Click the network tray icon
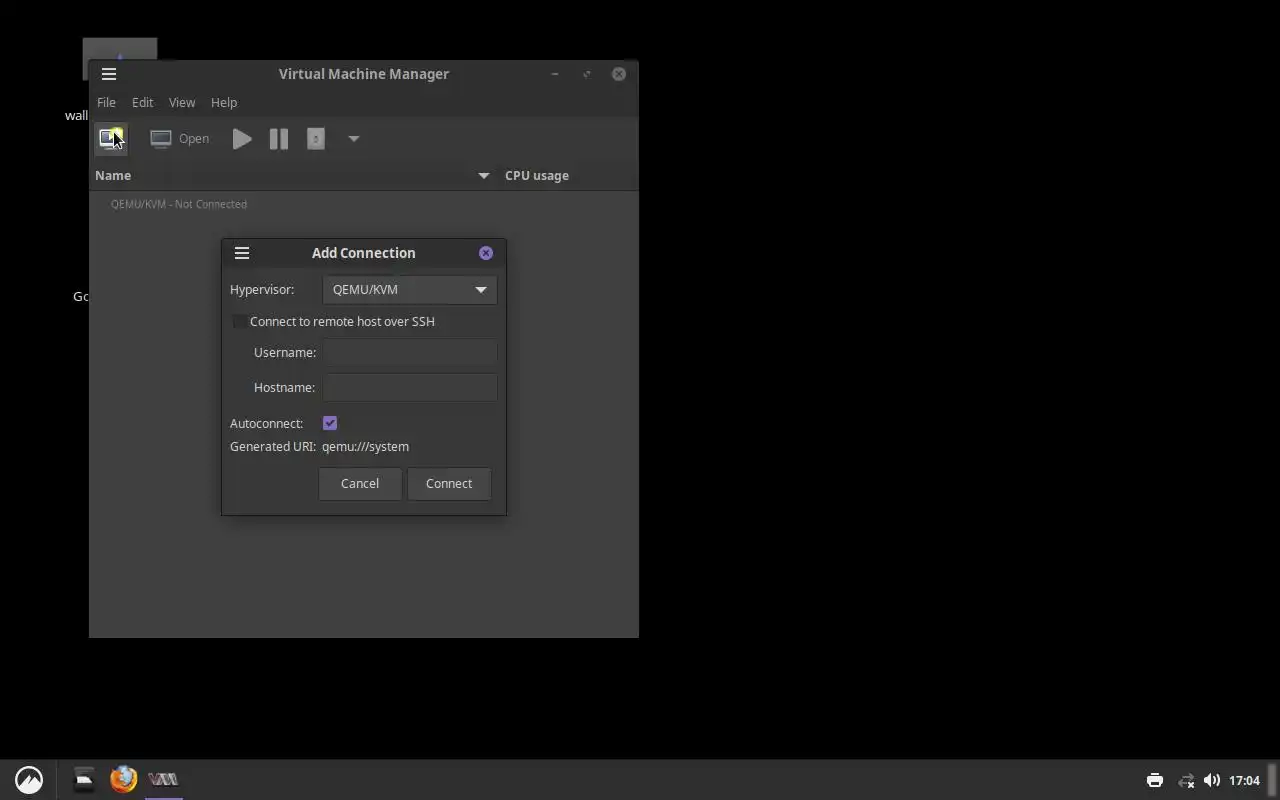 point(1186,781)
